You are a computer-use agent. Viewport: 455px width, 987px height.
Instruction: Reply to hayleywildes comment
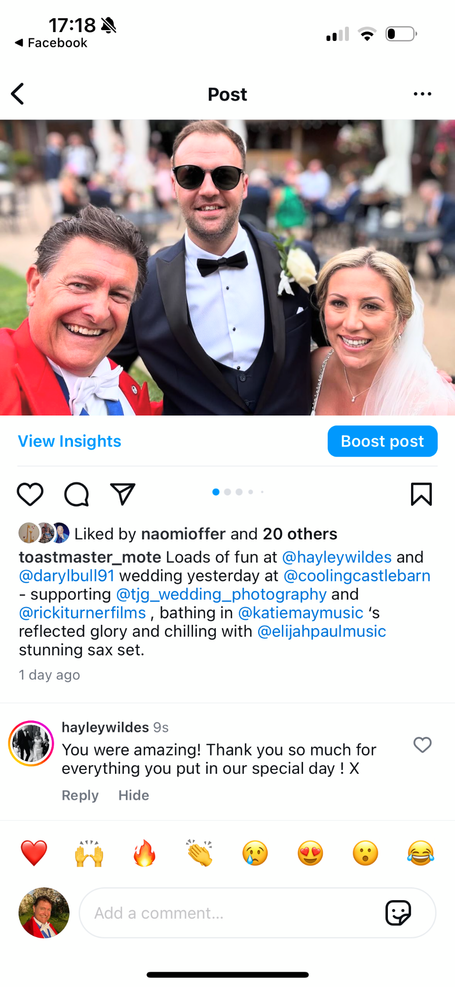pos(80,795)
